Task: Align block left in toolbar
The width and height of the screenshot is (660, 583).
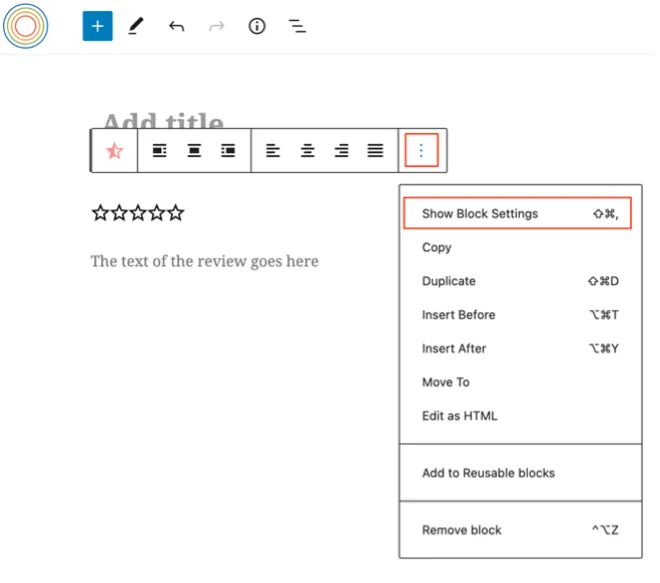Action: 160,151
